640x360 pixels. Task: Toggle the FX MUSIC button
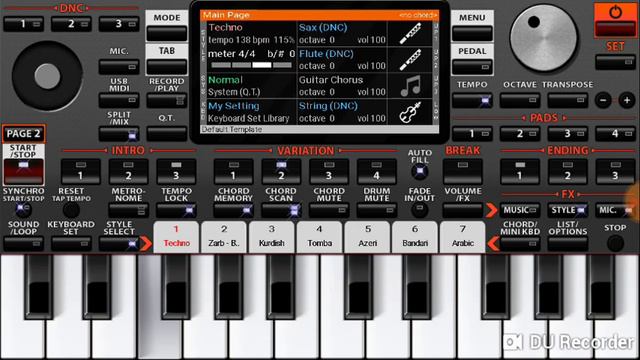coord(520,210)
